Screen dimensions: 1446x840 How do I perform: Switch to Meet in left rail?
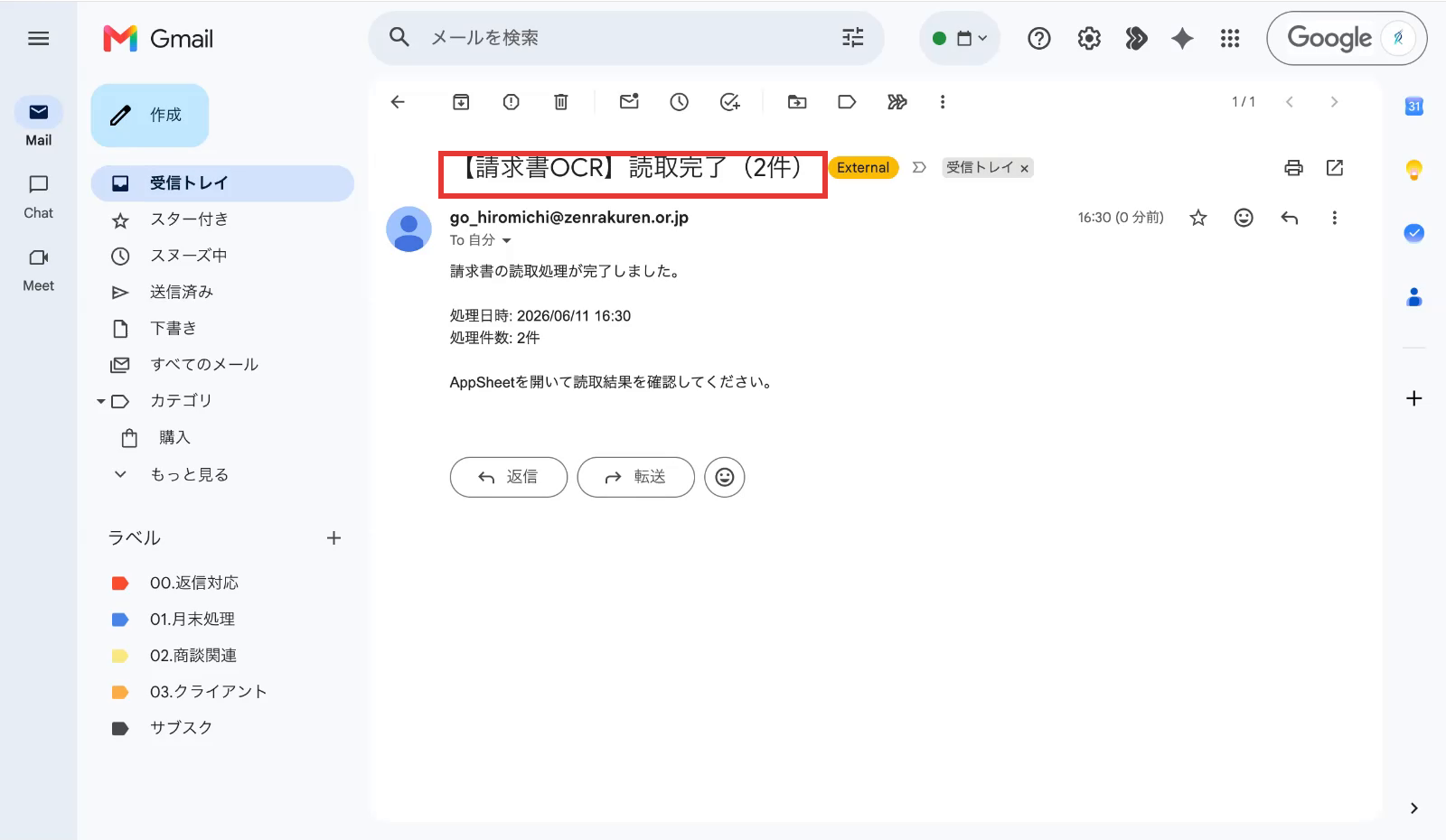[x=38, y=269]
